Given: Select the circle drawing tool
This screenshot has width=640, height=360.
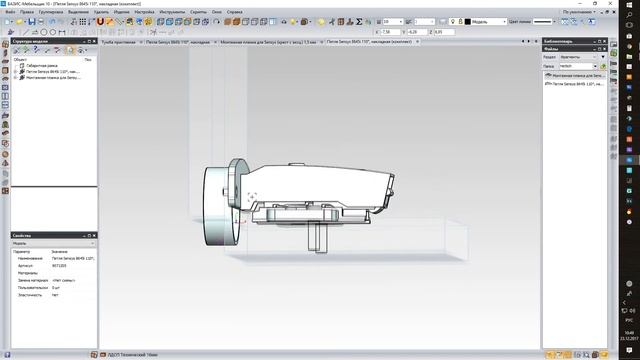Looking at the screenshot, I should [x=44, y=32].
